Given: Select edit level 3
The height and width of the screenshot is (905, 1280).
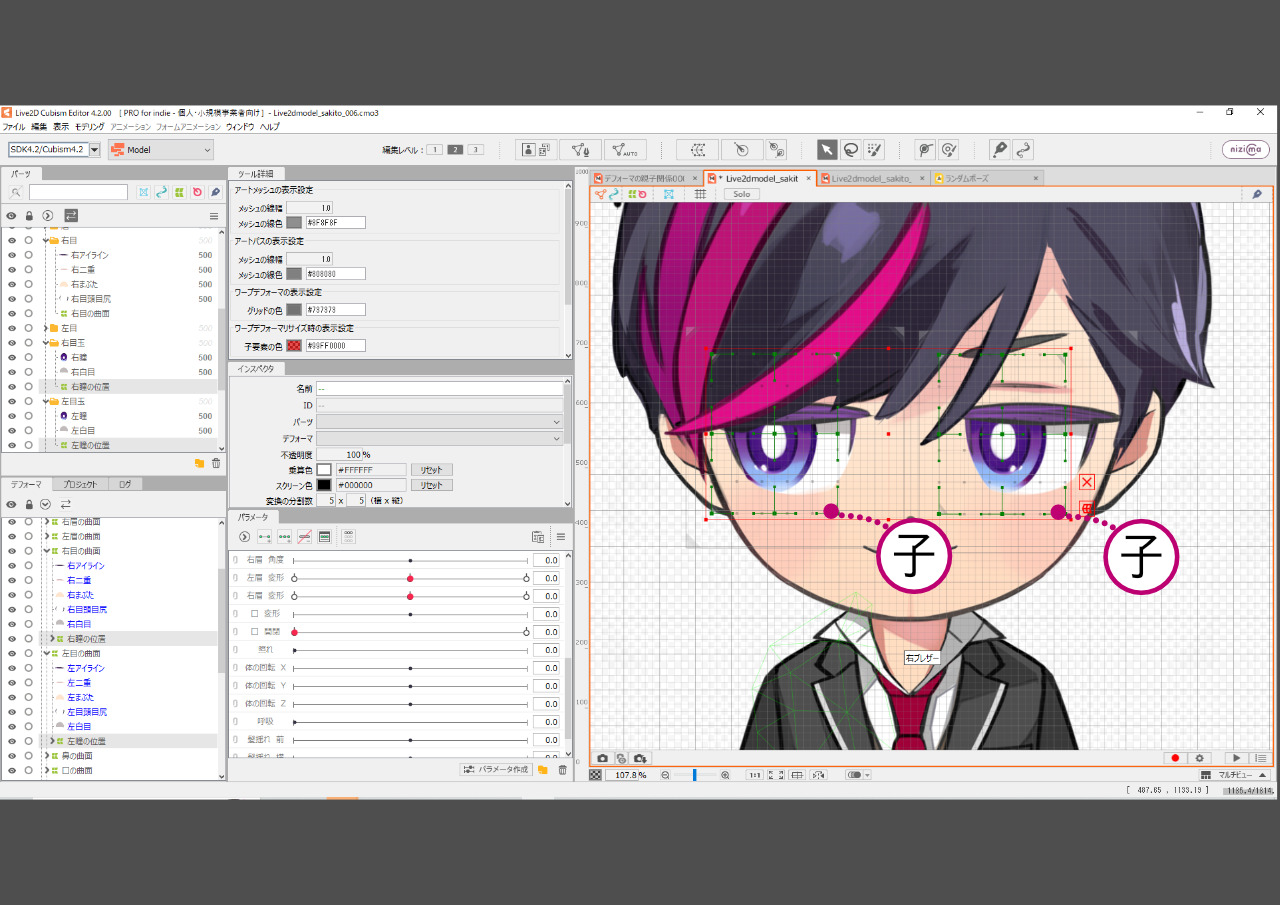Looking at the screenshot, I should click(x=476, y=150).
